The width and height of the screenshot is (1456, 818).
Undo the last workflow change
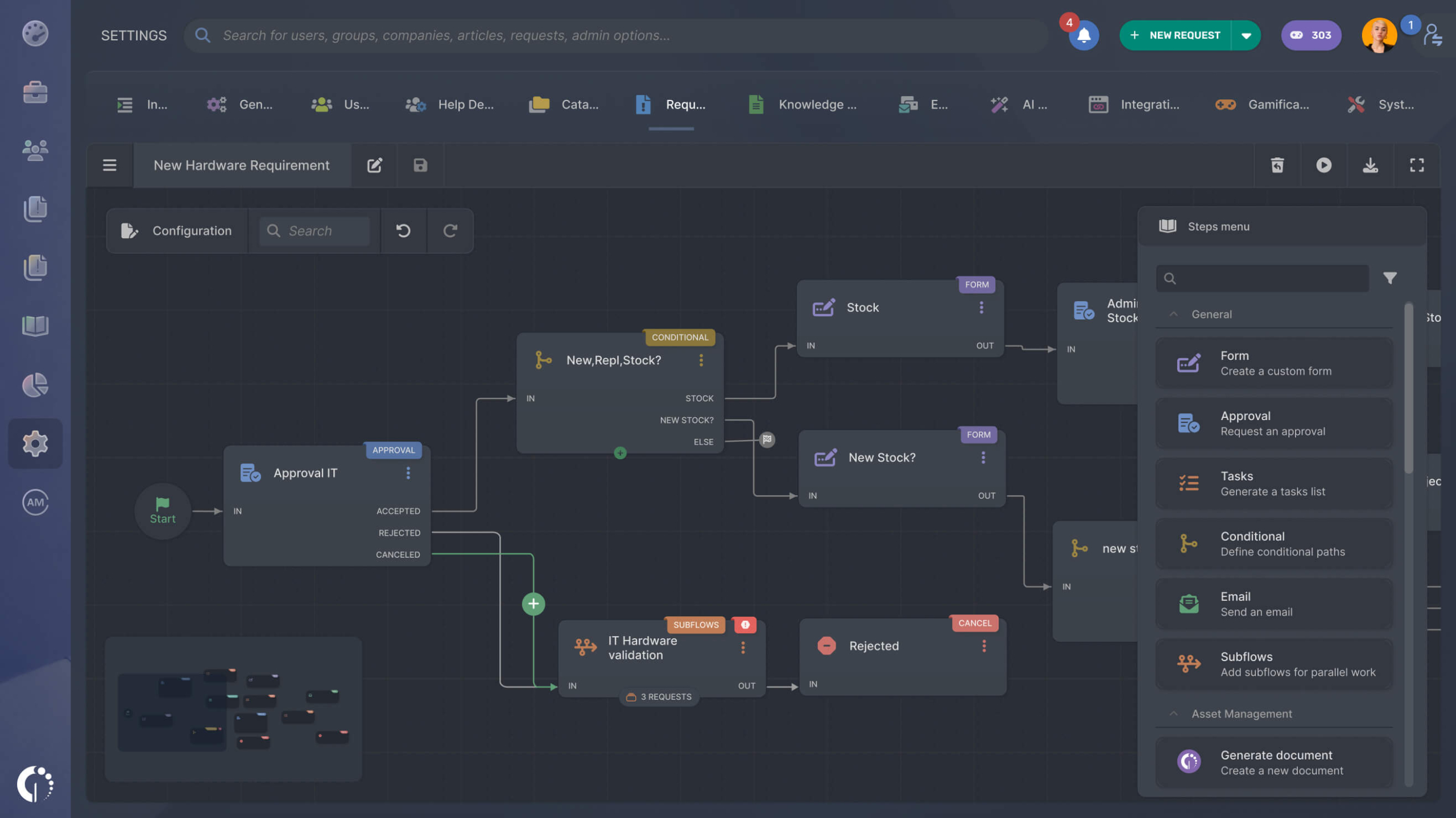click(403, 231)
